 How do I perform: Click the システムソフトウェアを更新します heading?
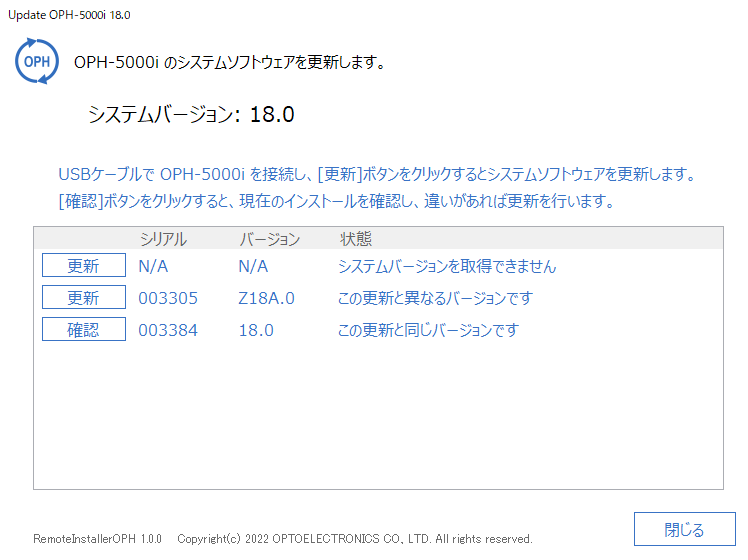[229, 62]
